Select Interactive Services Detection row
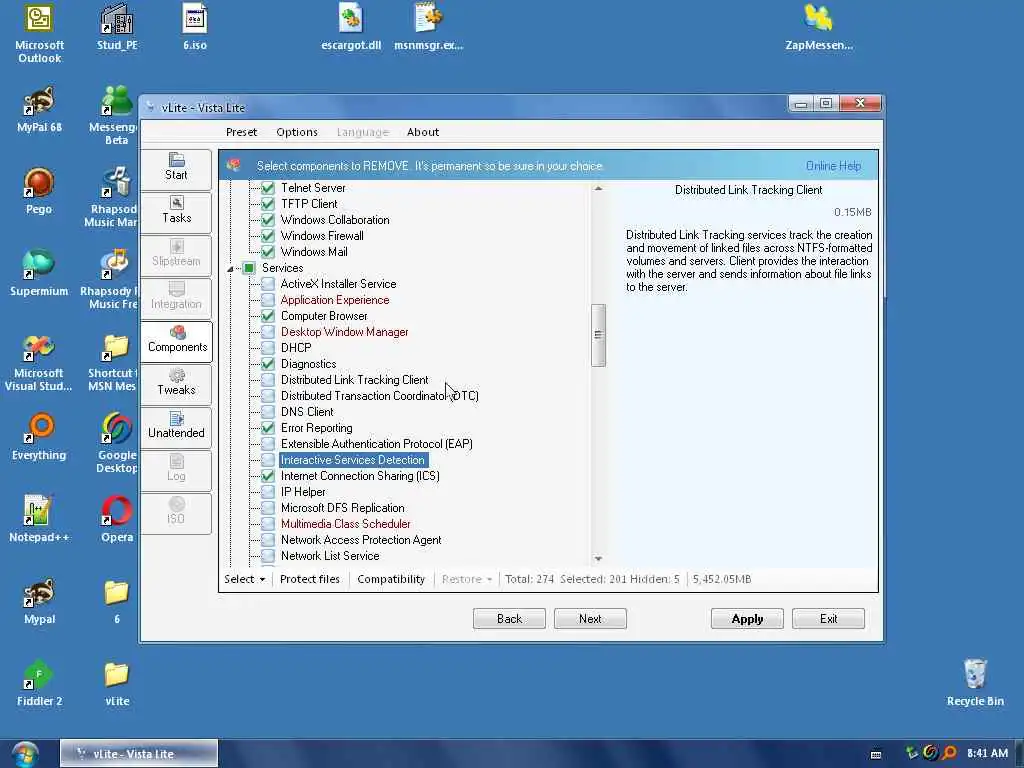 click(x=353, y=460)
